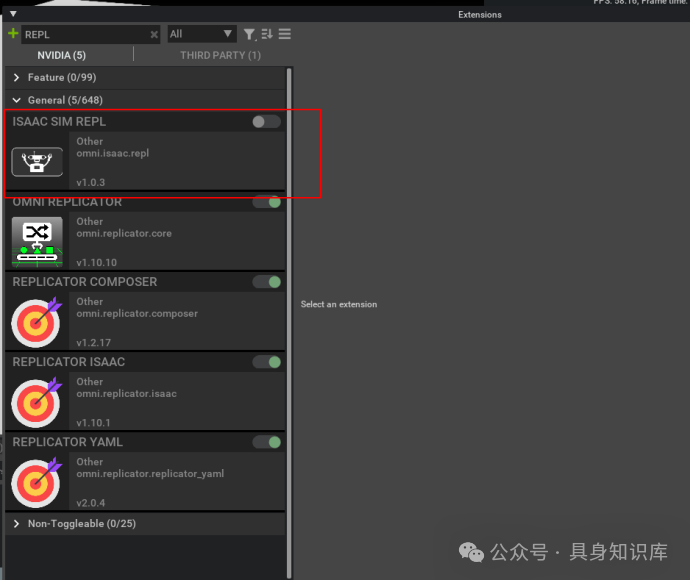Disable the Omni Replicator extension toggle
Screen dimensions: 690x580
point(266,202)
